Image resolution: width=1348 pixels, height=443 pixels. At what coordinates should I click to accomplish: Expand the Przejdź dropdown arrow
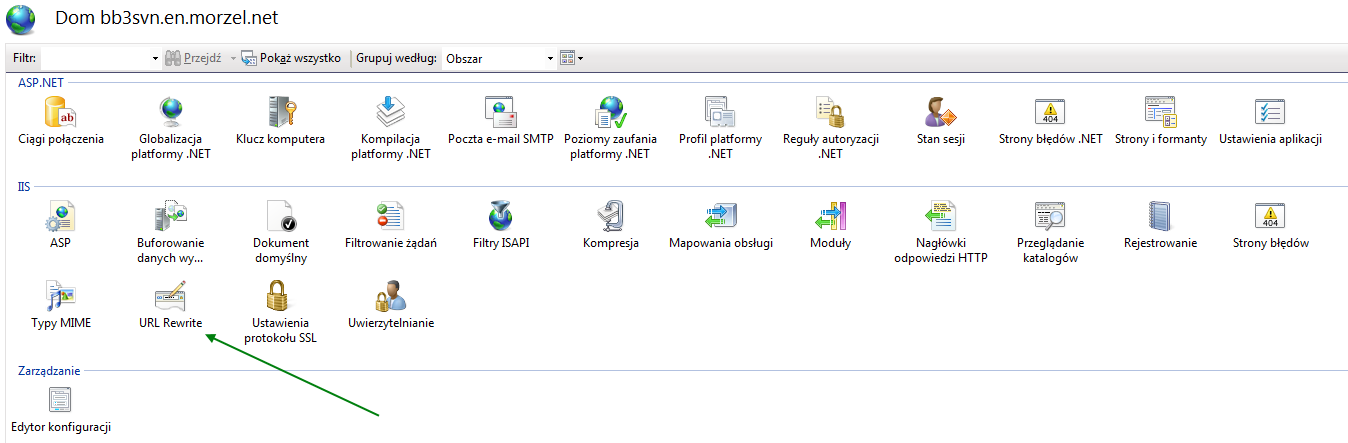(x=233, y=59)
